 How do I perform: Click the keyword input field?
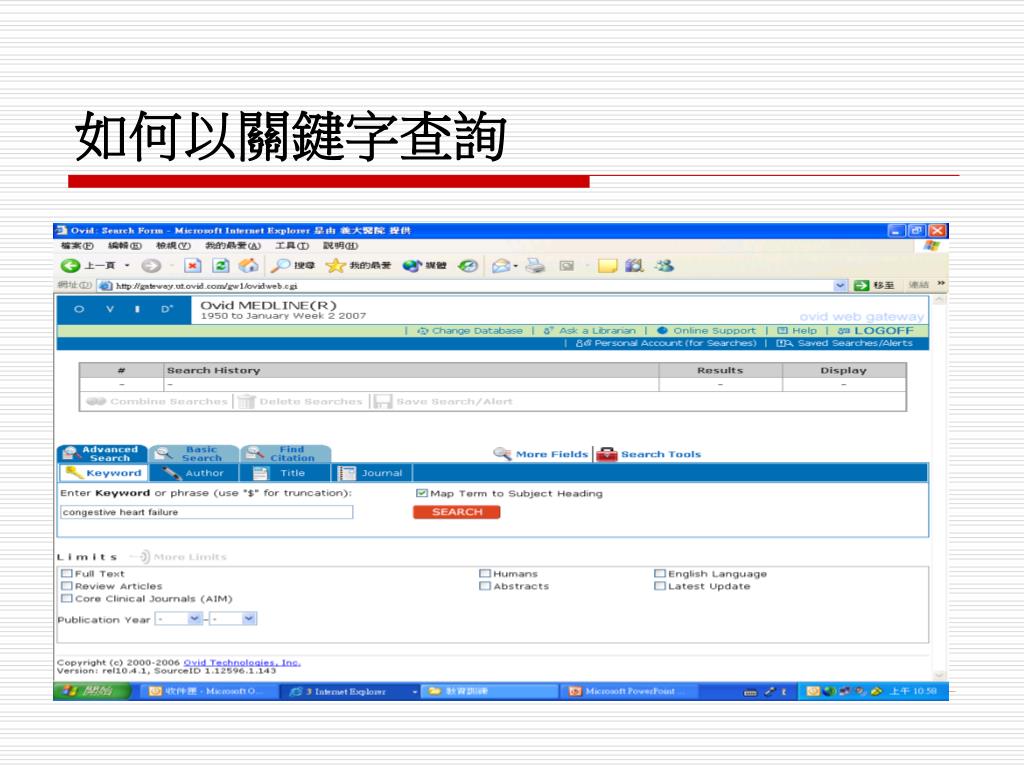[x=206, y=512]
